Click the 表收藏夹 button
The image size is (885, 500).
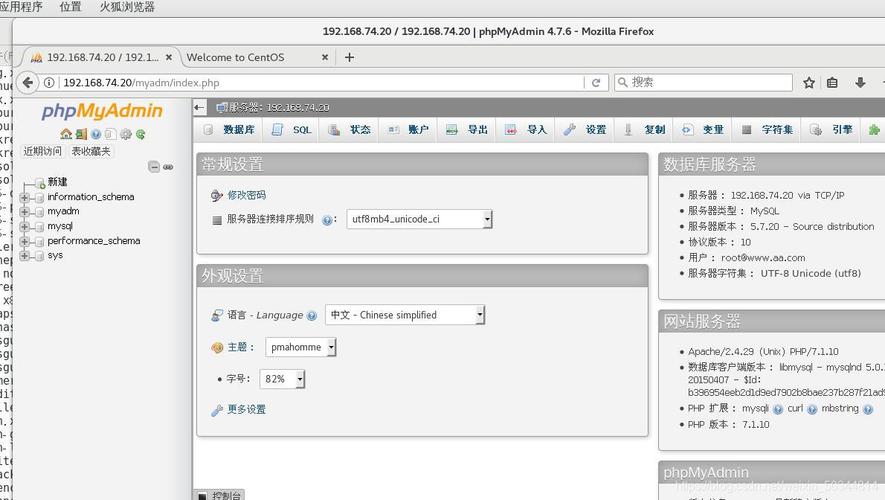click(x=91, y=151)
